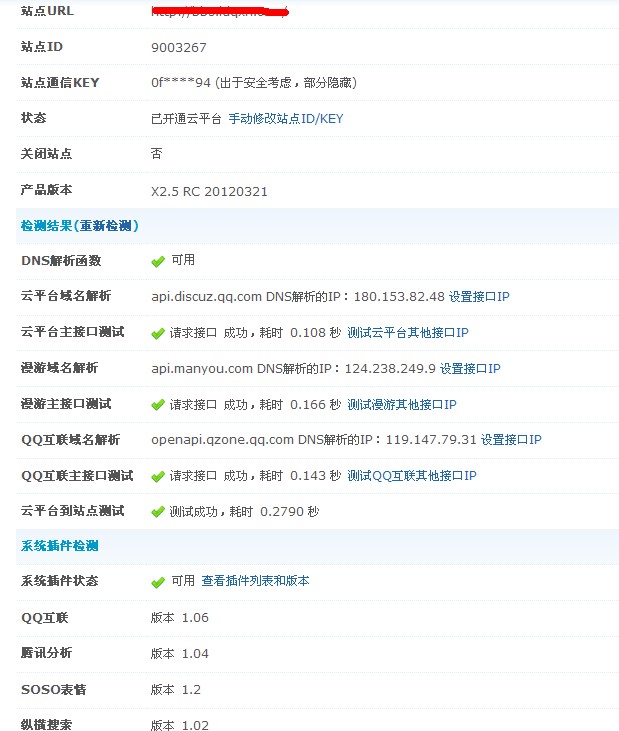The width and height of the screenshot is (619, 731).
Task: Click the 云平台域名解析 row label
Action: click(x=66, y=296)
